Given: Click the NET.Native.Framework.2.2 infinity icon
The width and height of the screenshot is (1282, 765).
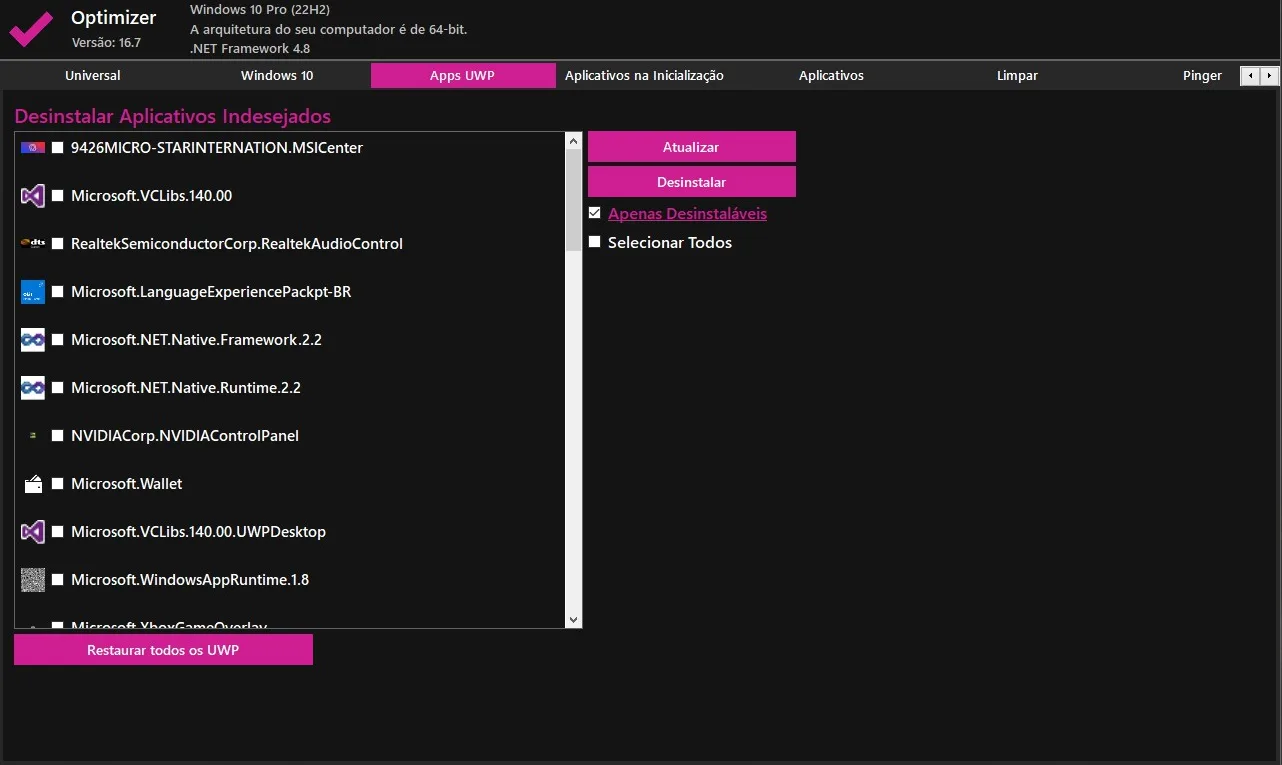Looking at the screenshot, I should 33,340.
